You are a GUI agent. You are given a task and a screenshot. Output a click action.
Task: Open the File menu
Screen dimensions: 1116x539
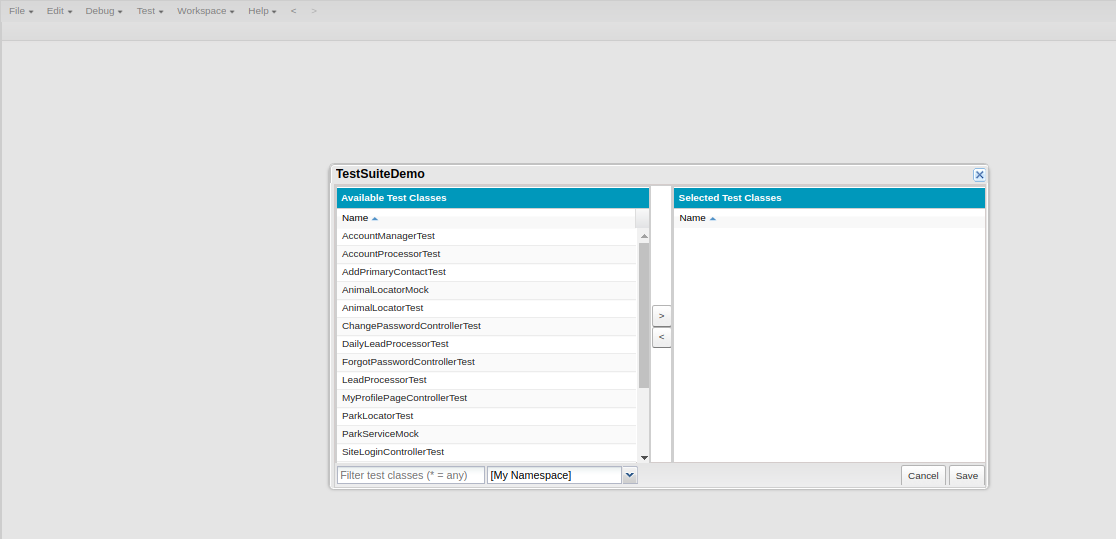click(x=21, y=11)
